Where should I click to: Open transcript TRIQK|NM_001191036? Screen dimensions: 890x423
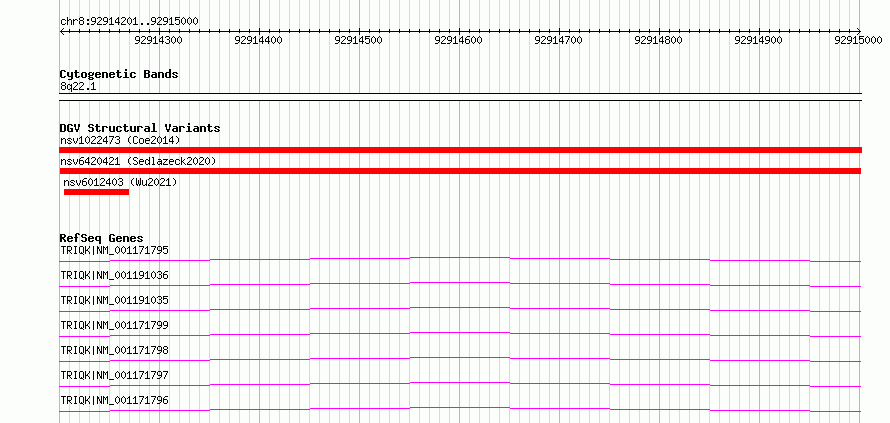tap(114, 275)
